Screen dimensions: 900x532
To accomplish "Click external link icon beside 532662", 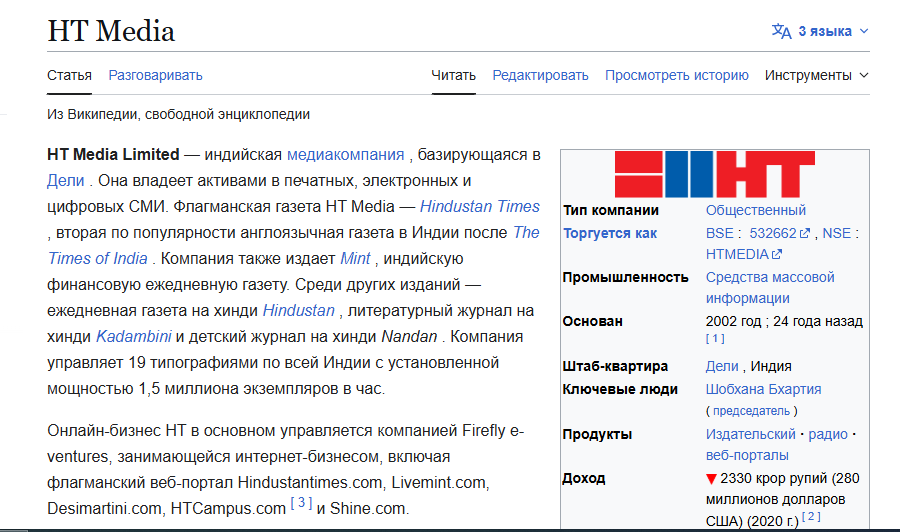I will coord(805,233).
